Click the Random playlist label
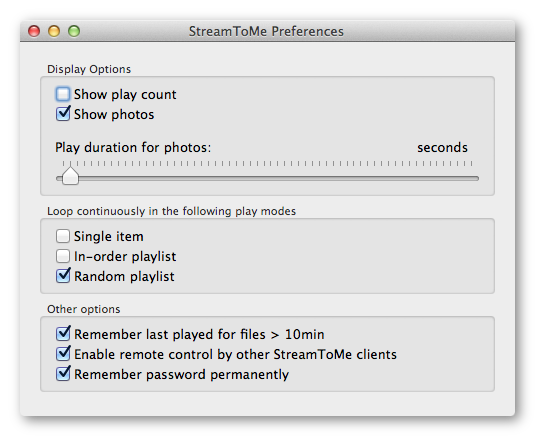Image resolution: width=535 pixels, height=436 pixels. click(124, 276)
